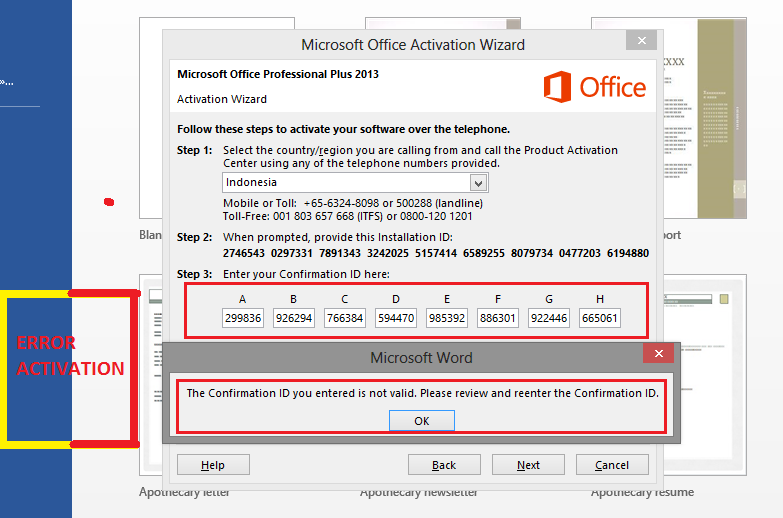783x518 pixels.
Task: Click the Installation ID group 2746543
Action: [244, 253]
